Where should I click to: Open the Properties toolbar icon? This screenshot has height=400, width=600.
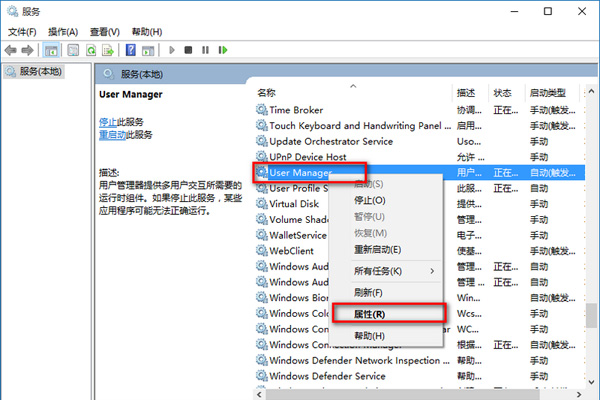point(73,50)
